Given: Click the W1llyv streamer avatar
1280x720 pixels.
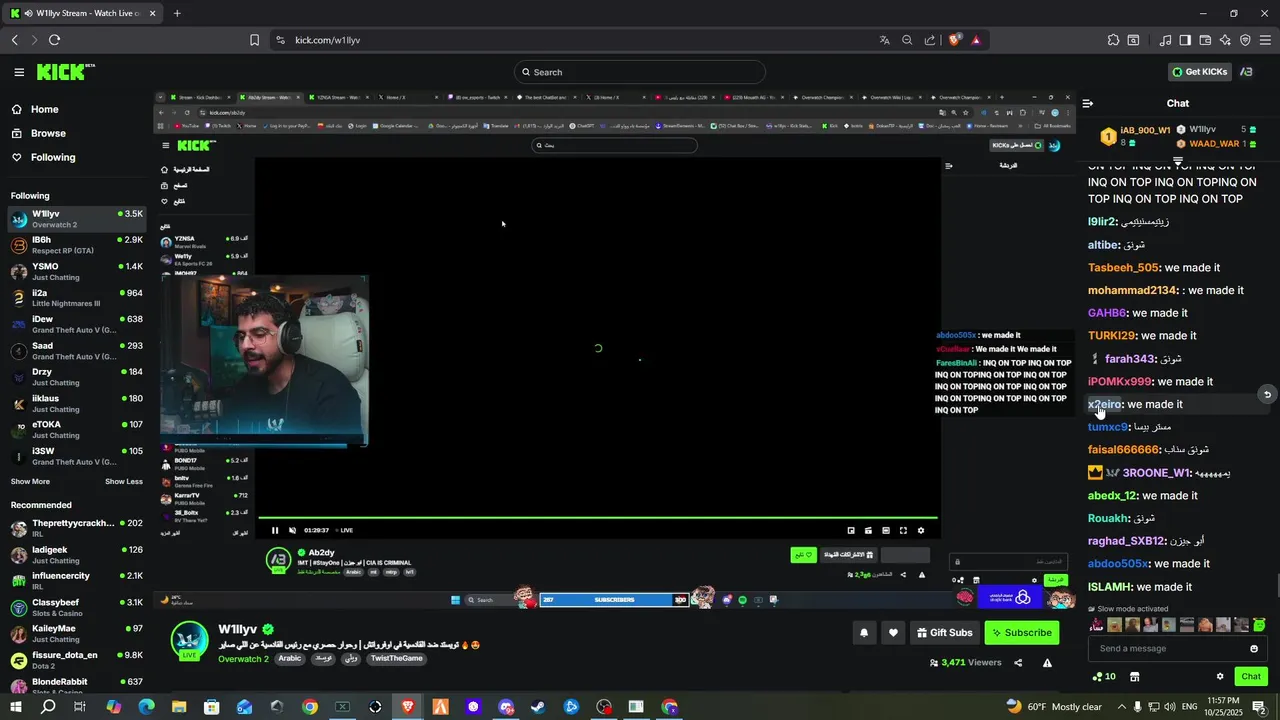Looking at the screenshot, I should (x=189, y=641).
